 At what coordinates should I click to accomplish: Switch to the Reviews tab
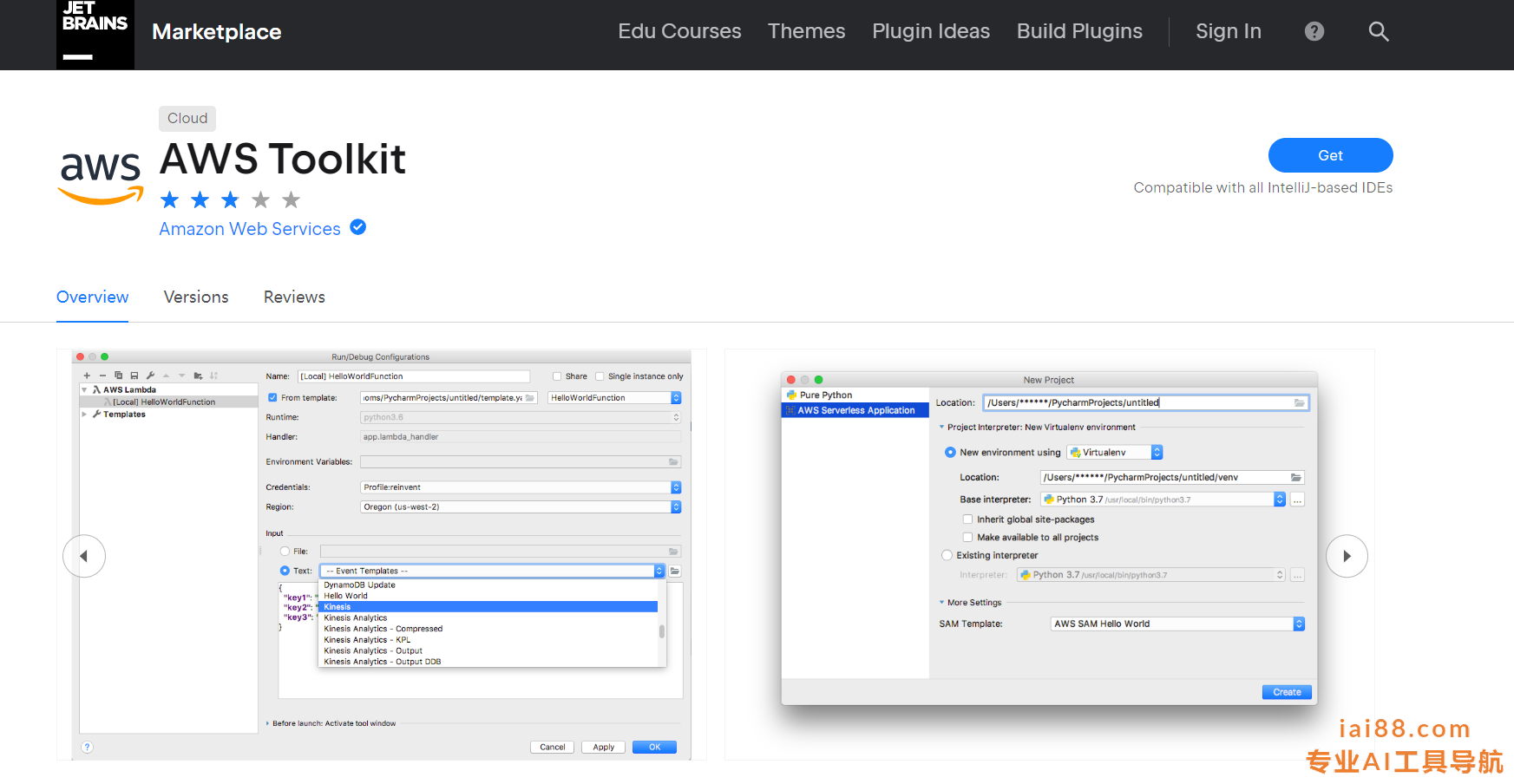[x=294, y=297]
